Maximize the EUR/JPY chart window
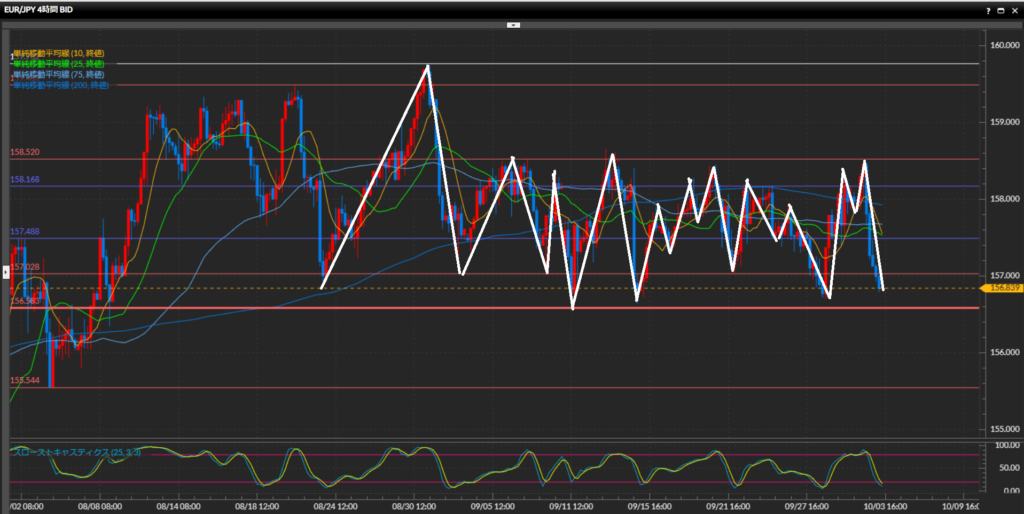 tap(999, 9)
